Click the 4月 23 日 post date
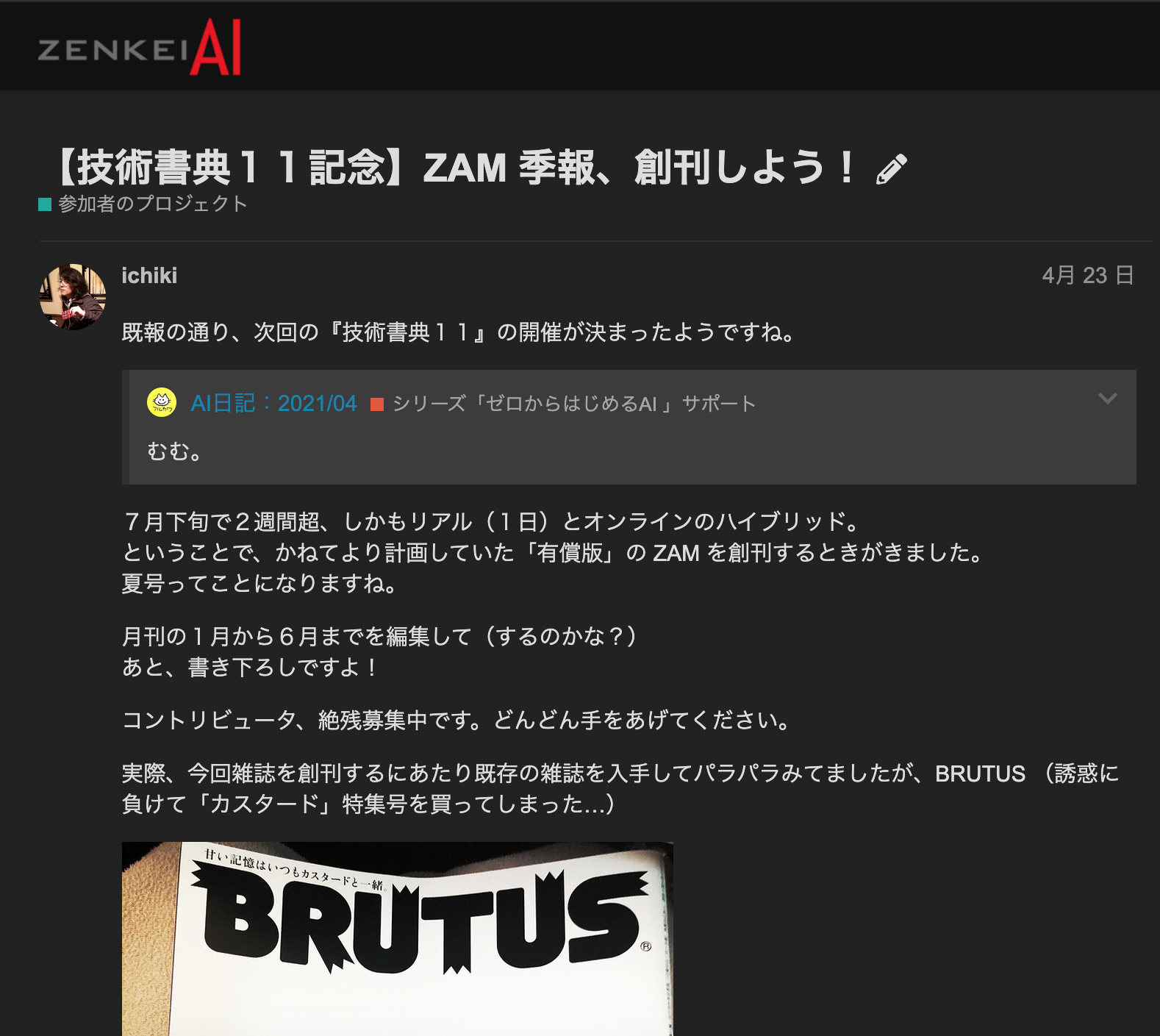The width and height of the screenshot is (1160, 1036). (1087, 276)
